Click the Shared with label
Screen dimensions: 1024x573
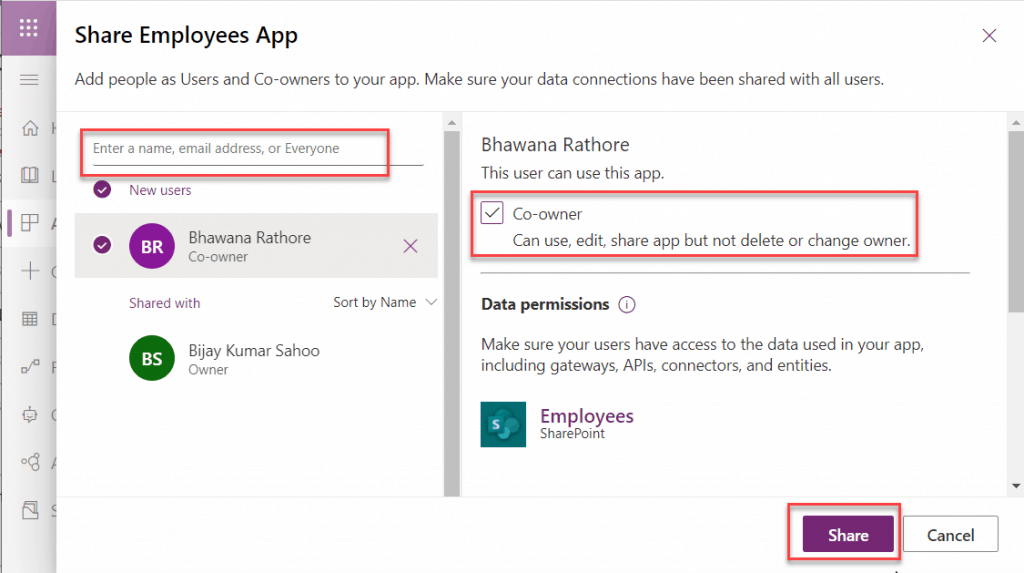click(x=165, y=303)
